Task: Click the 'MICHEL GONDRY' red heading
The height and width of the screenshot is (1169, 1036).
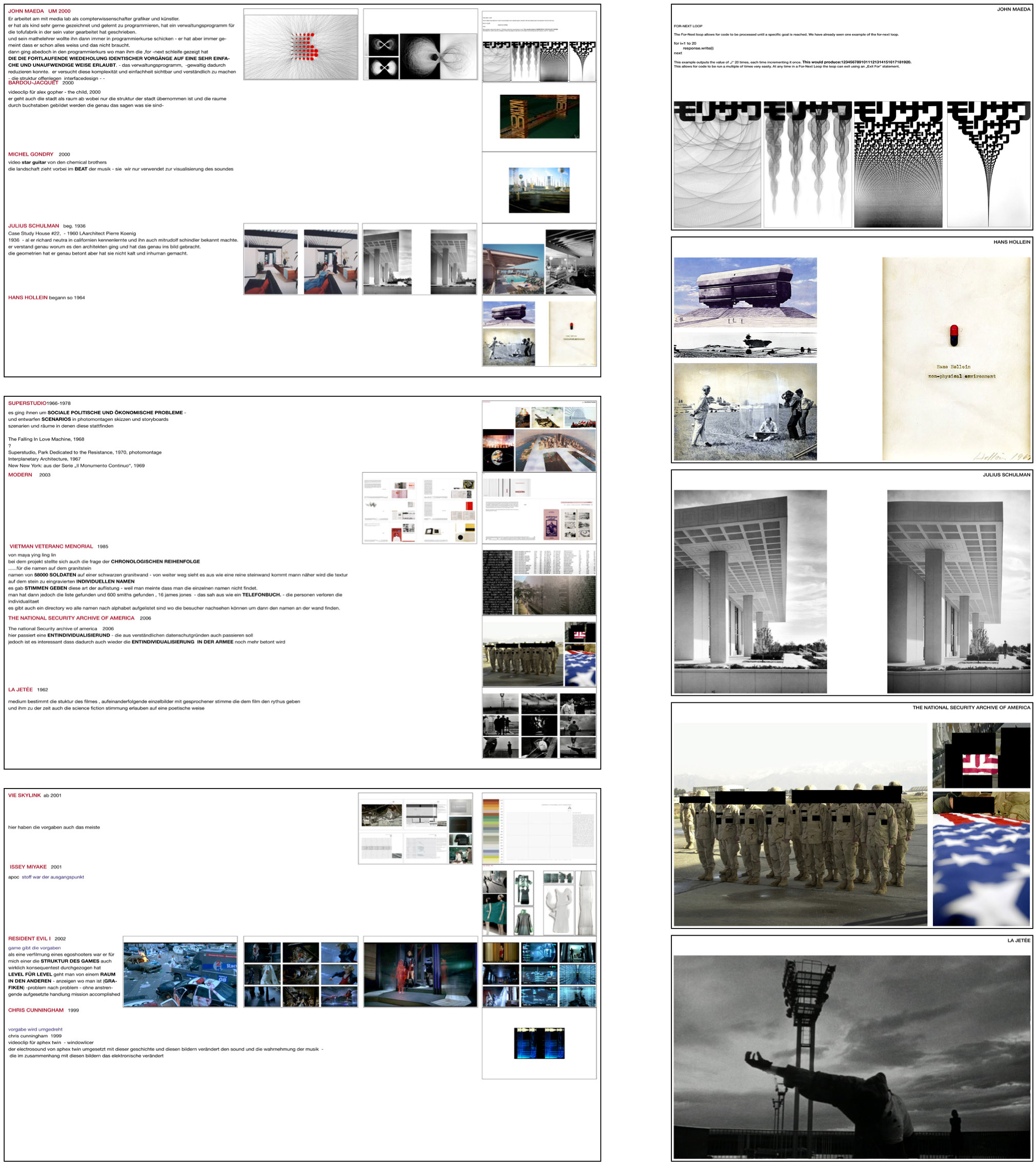Action: point(31,154)
